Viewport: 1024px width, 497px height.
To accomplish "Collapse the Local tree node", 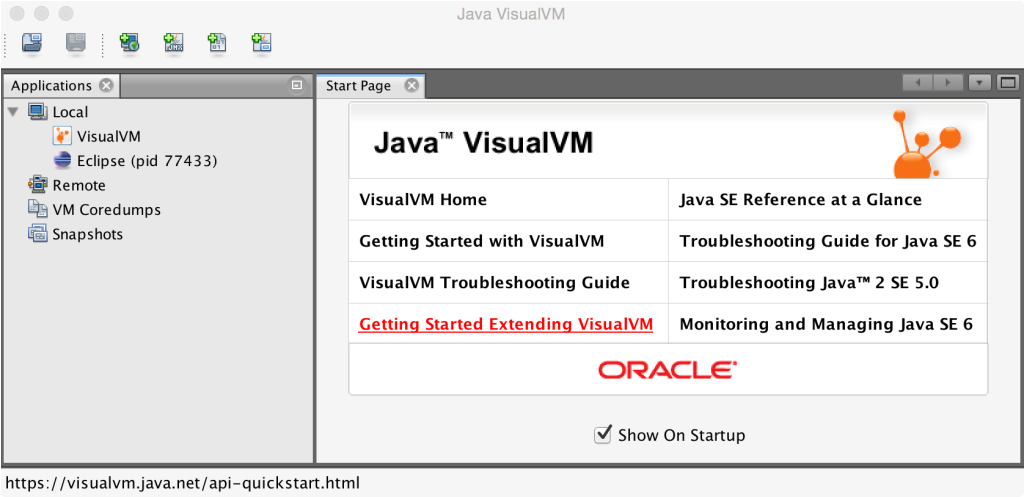I will pos(12,112).
